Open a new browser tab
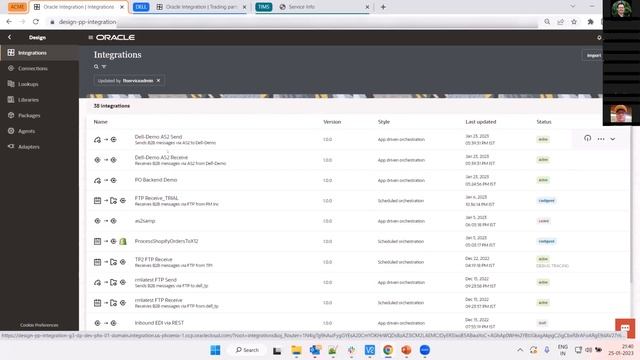This screenshot has height=360, width=640. click(x=383, y=7)
